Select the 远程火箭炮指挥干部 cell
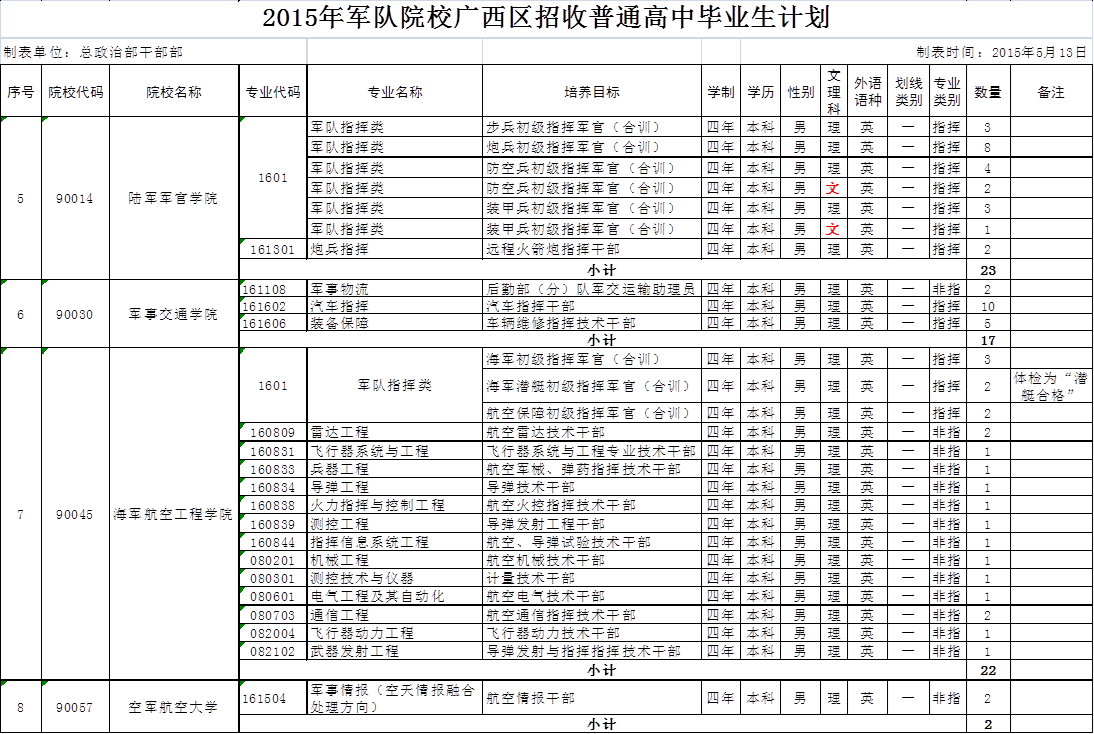Viewport: 1094px width, 734px height. (592, 249)
